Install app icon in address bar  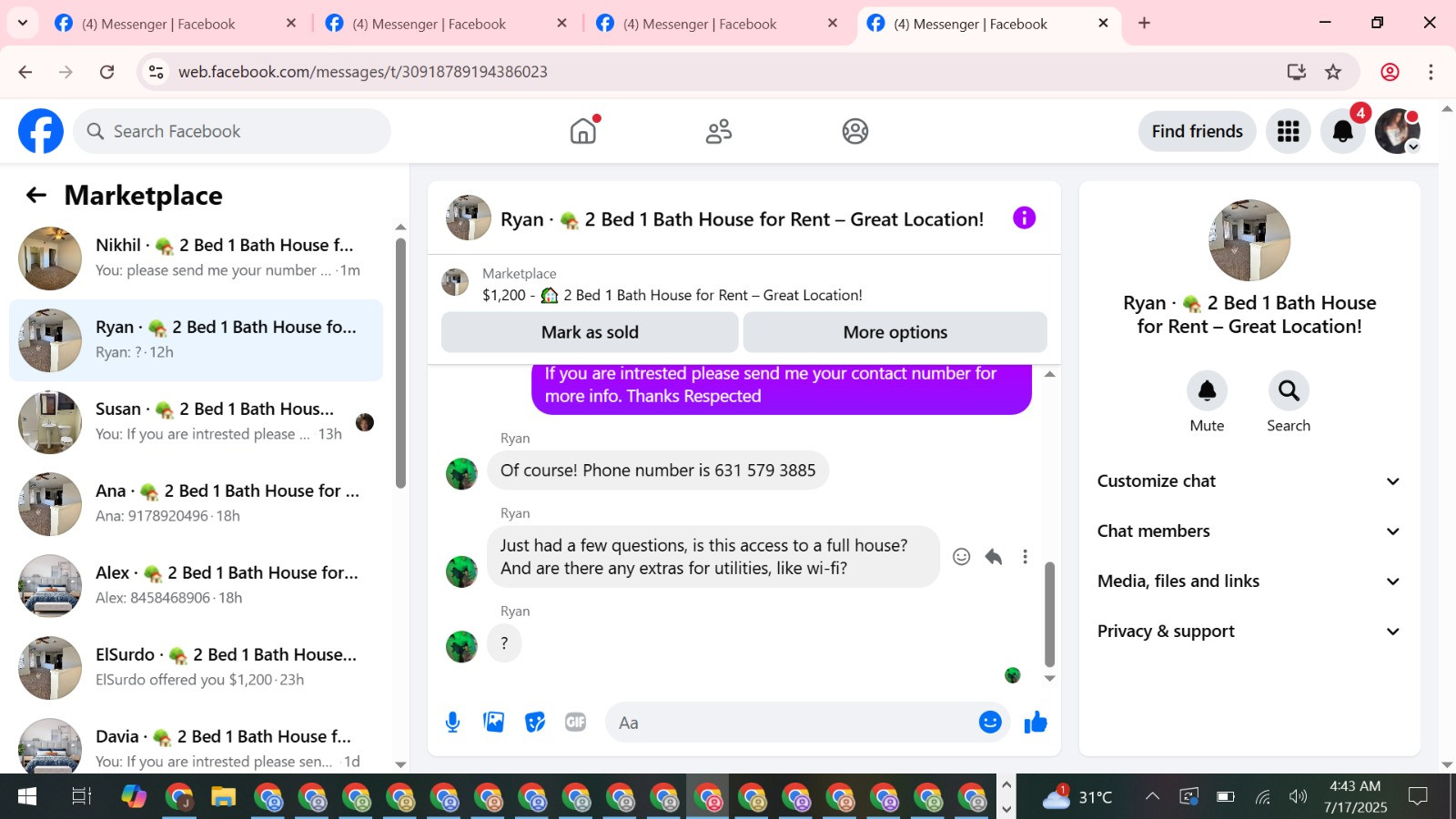(1297, 72)
